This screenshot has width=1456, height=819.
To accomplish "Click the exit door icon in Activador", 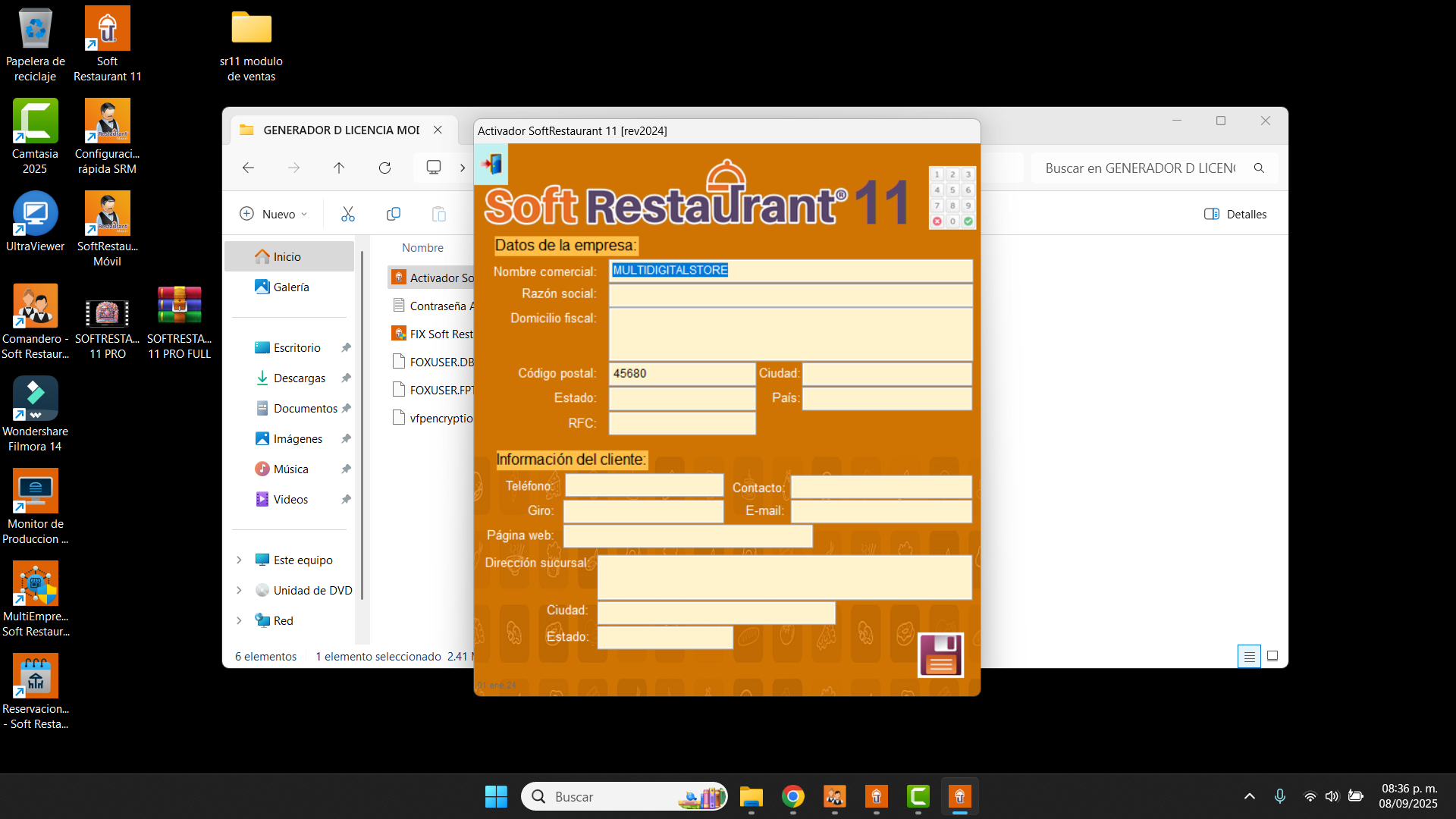I will pos(491,165).
